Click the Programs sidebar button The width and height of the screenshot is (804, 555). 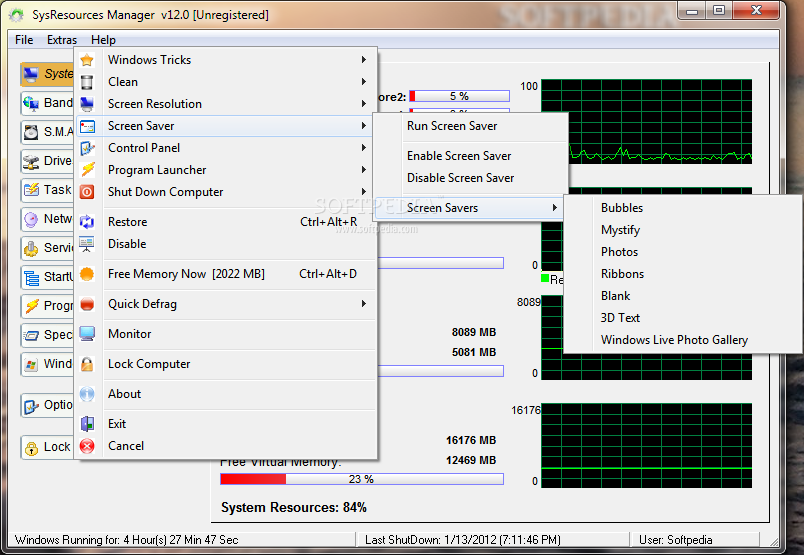point(47,306)
